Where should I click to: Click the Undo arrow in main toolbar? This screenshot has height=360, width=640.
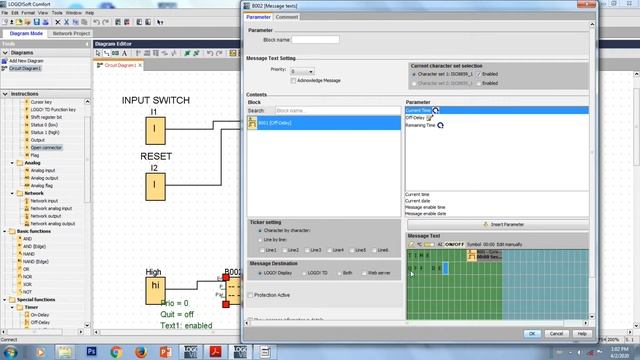(x=97, y=22)
